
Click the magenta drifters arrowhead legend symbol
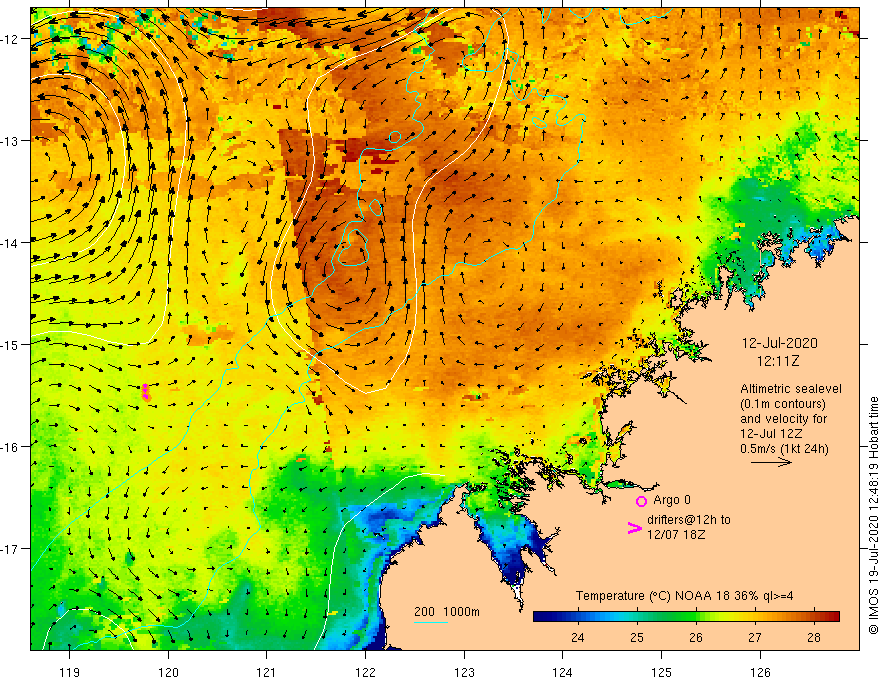click(x=635, y=528)
